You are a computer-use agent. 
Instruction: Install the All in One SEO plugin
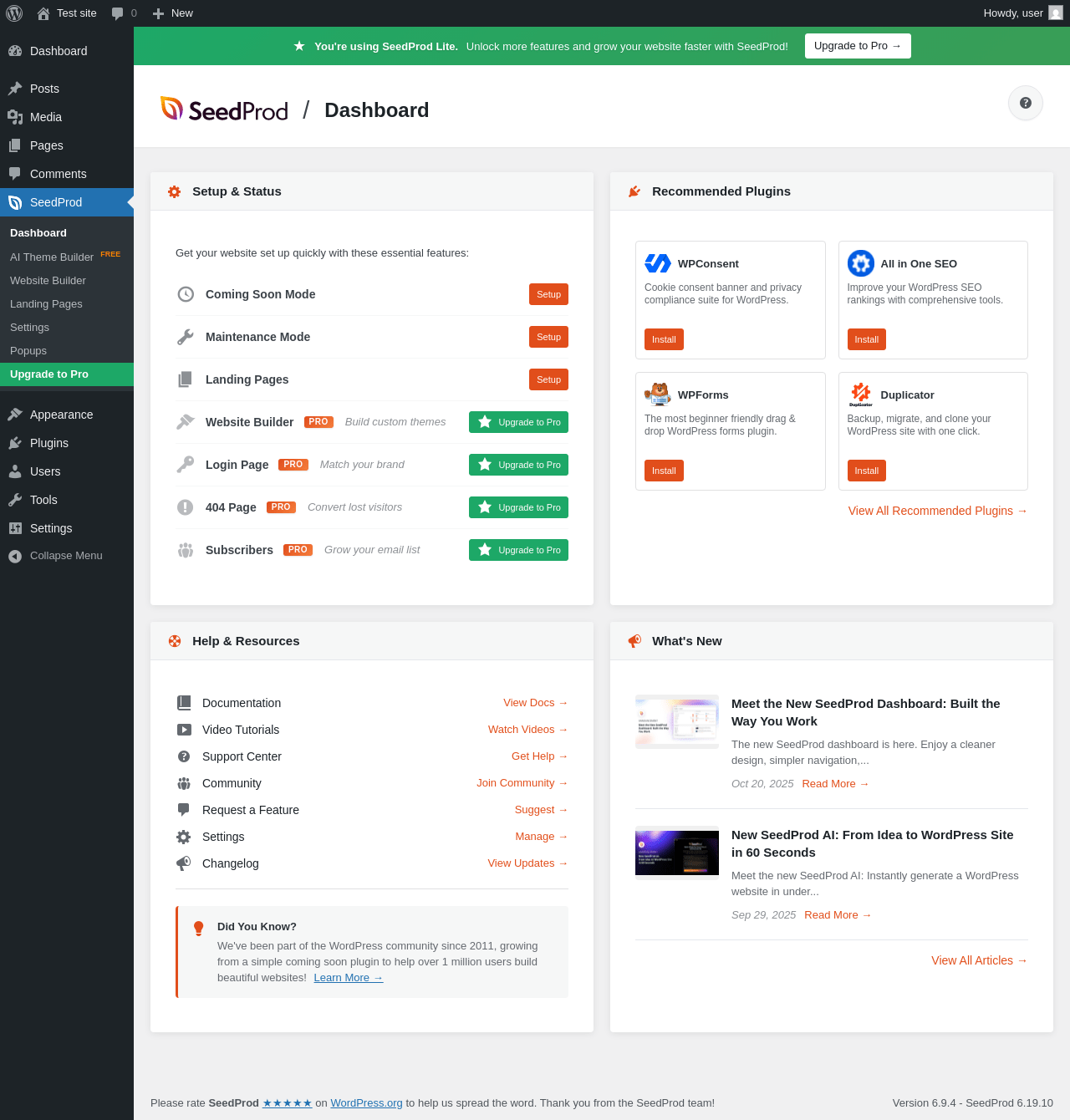pyautogui.click(x=867, y=339)
